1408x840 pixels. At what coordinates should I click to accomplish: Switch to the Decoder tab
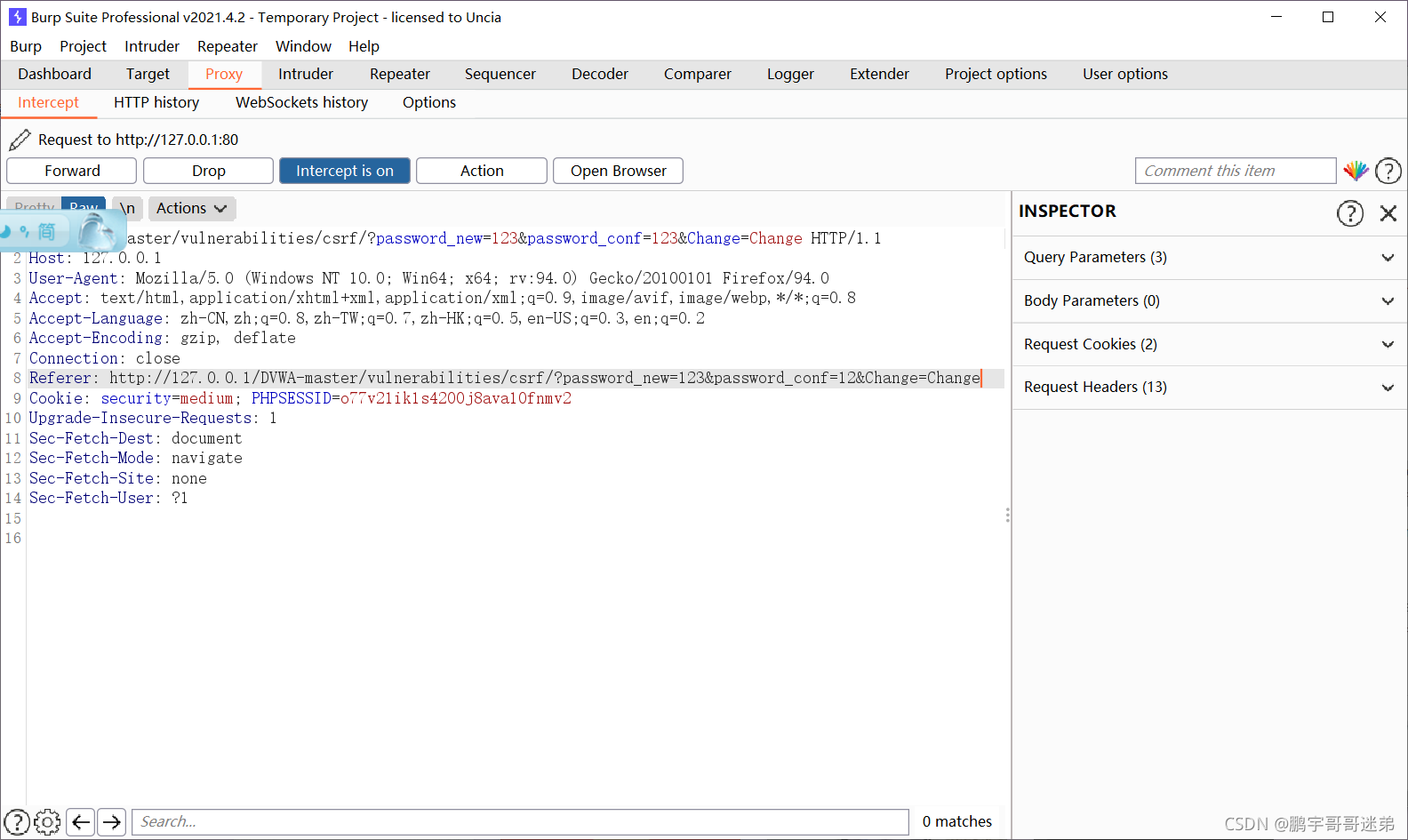point(600,74)
